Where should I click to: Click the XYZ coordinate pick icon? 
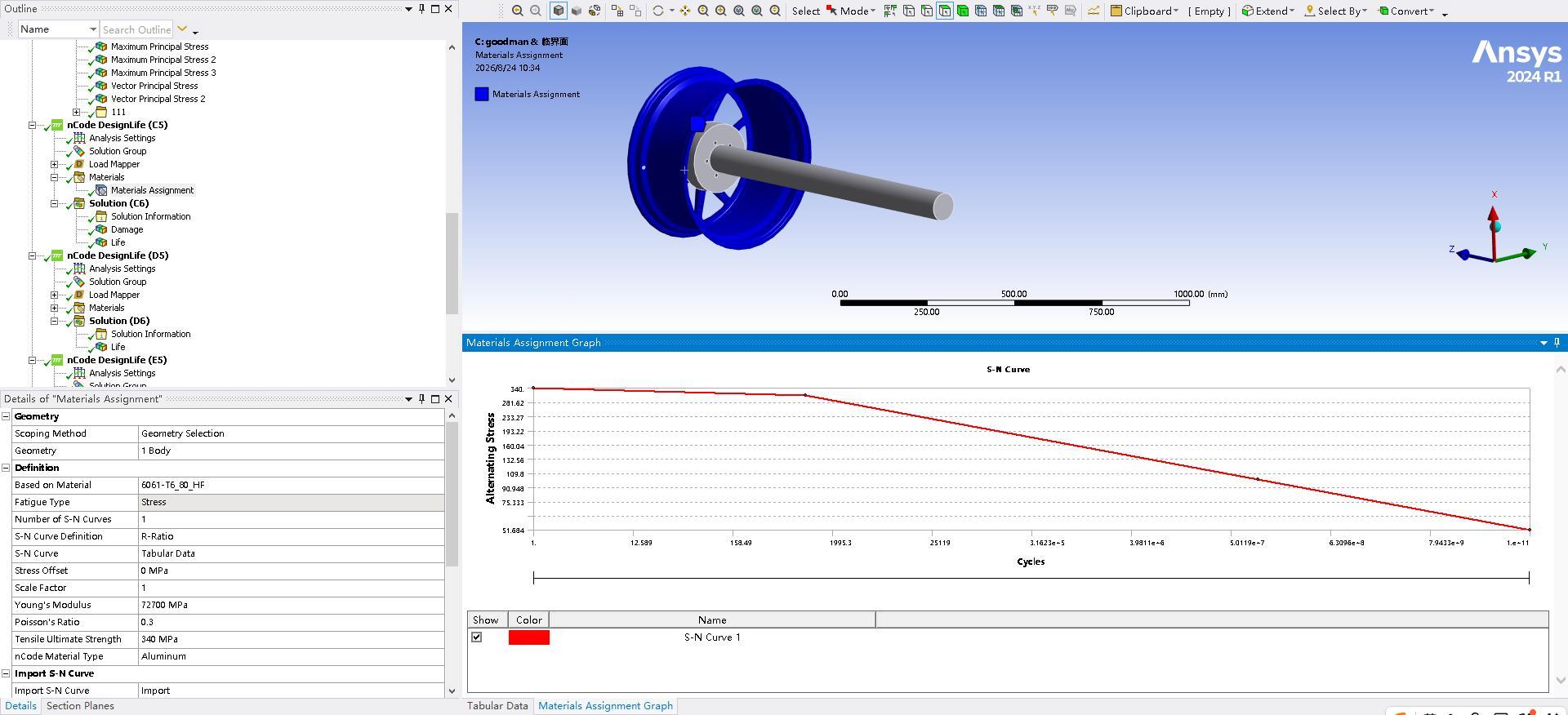coord(1035,11)
